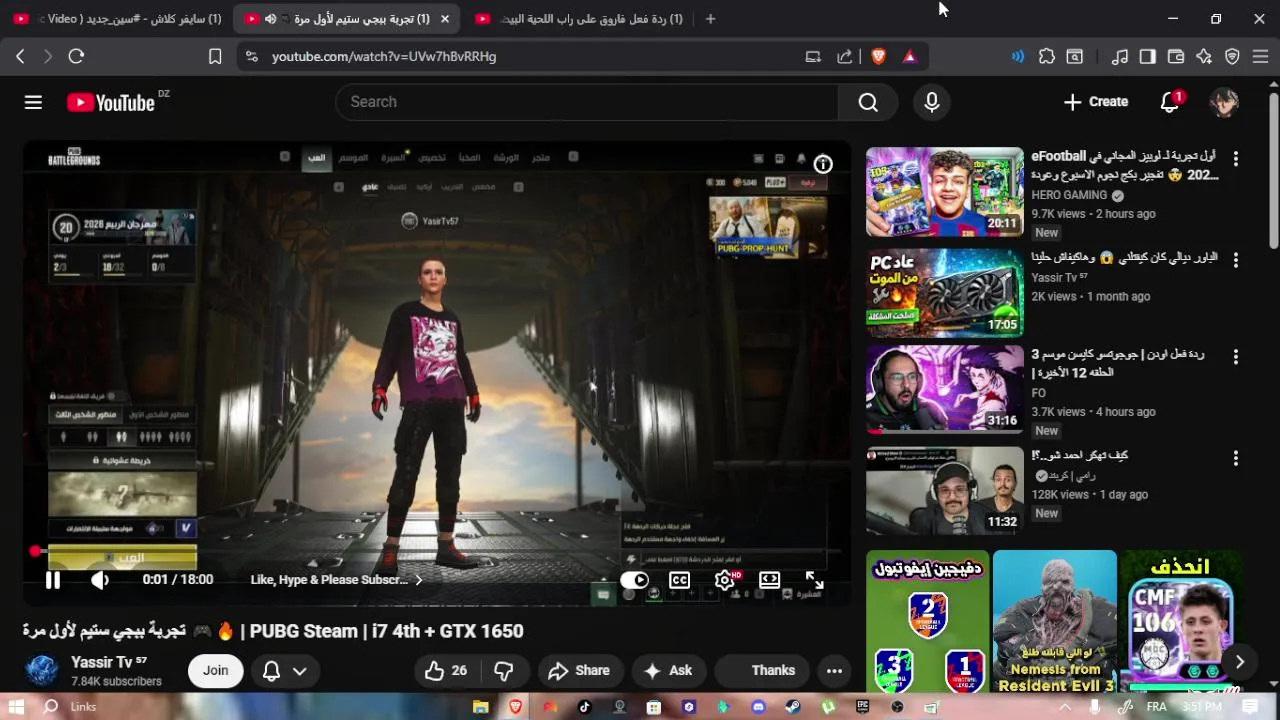The image size is (1280, 720).
Task: Click the browser address bar URL
Action: pyautogui.click(x=384, y=57)
